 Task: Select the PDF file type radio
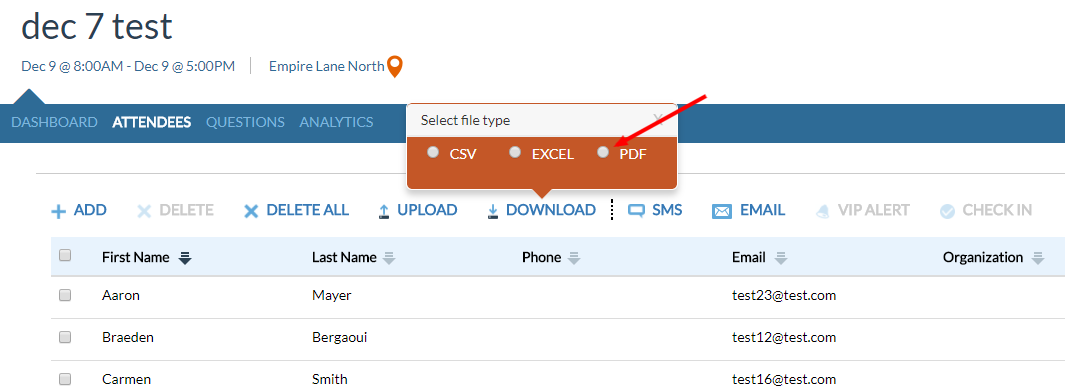[x=602, y=152]
